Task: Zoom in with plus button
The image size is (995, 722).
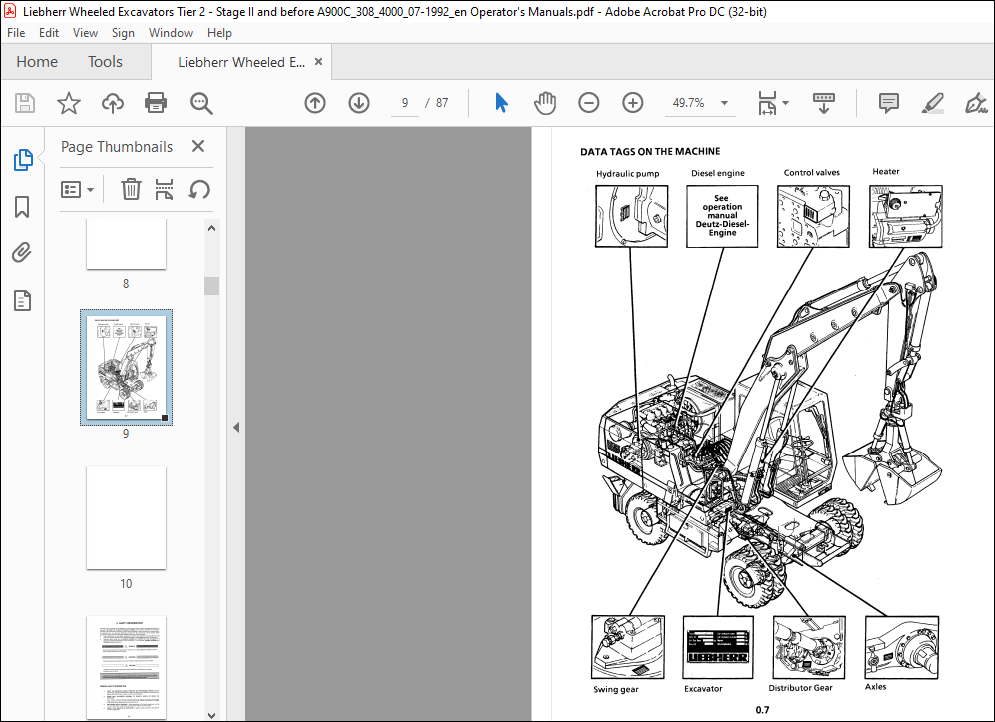Action: point(632,103)
